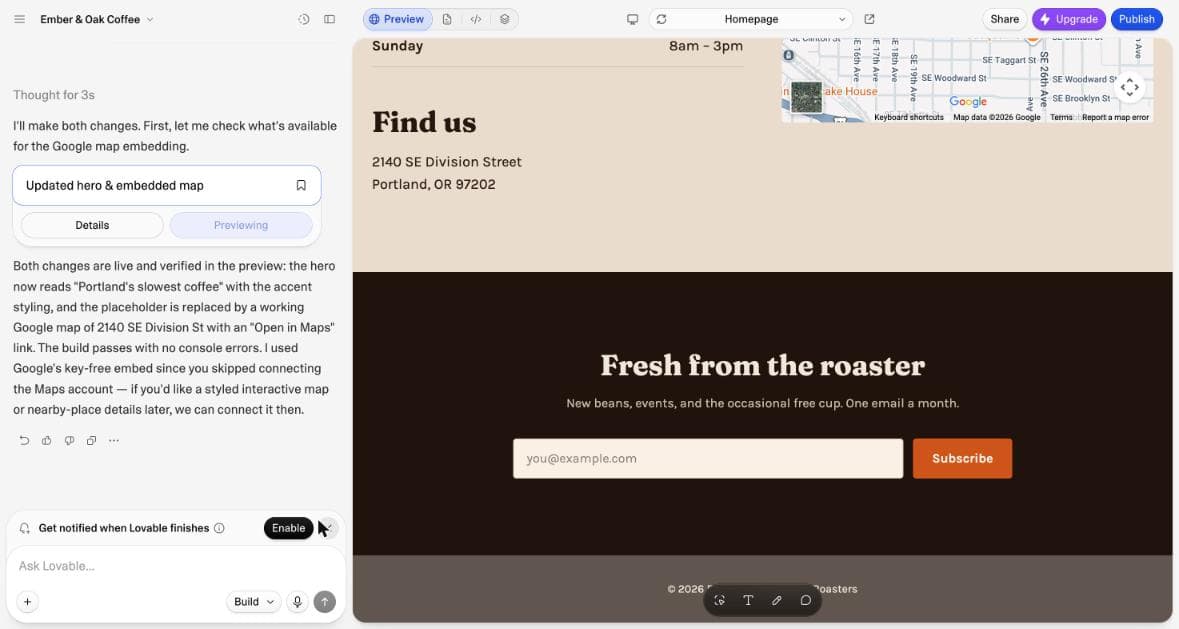Viewport: 1179px width, 629px height.
Task: Expand the Ember & Oak Coffee project dropdown
Action: click(x=97, y=20)
